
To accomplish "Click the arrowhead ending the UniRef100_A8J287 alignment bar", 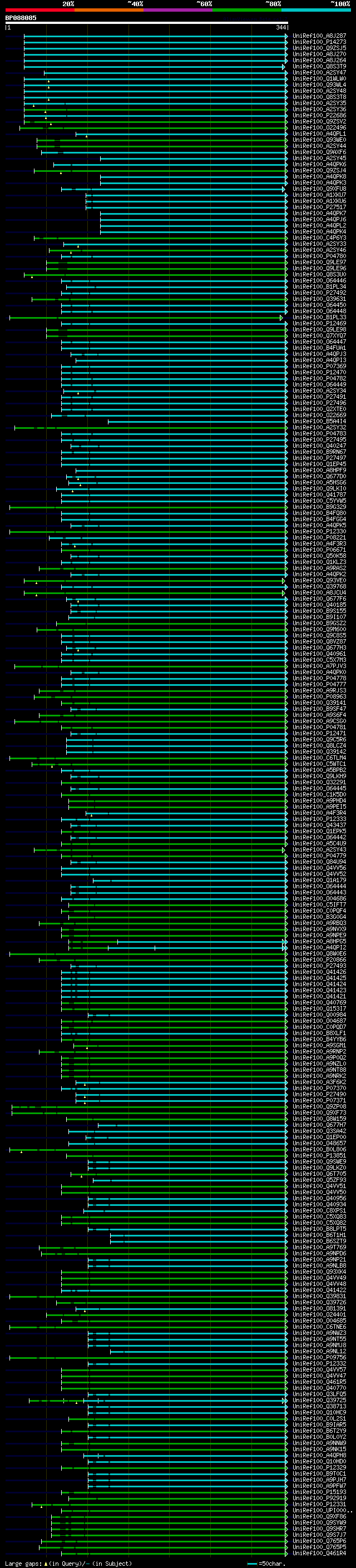I will [286, 37].
